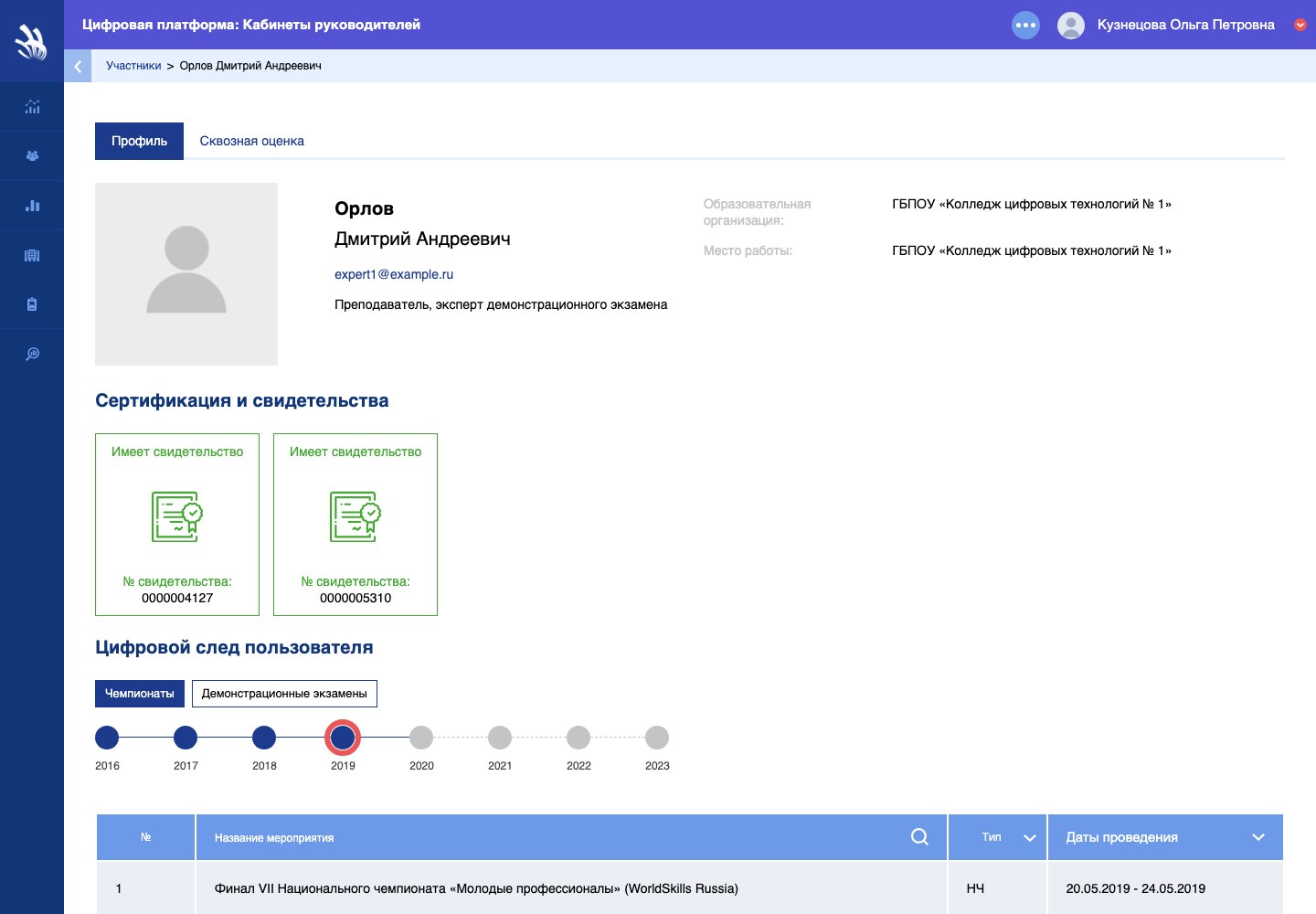Select the 2018 timeline marker
Screen dimensions: 1316x914
point(264,738)
